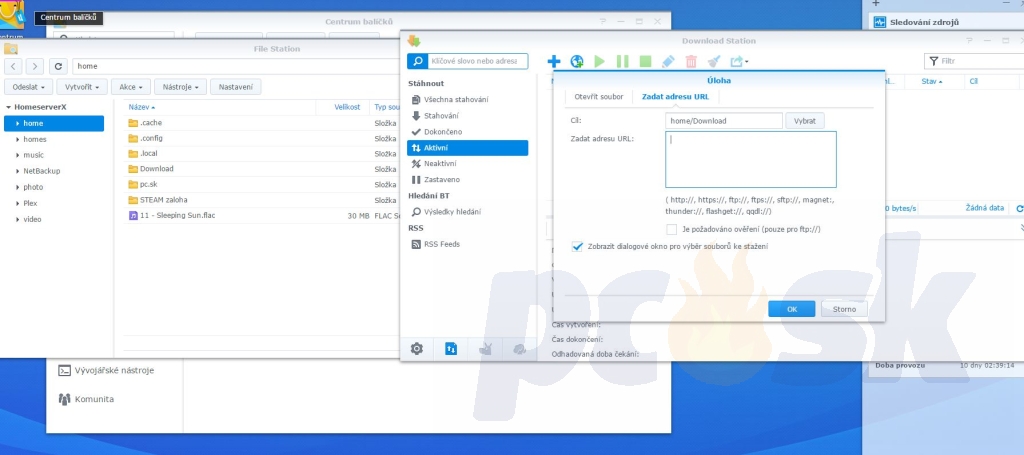Cancel the task with Storno

point(844,309)
